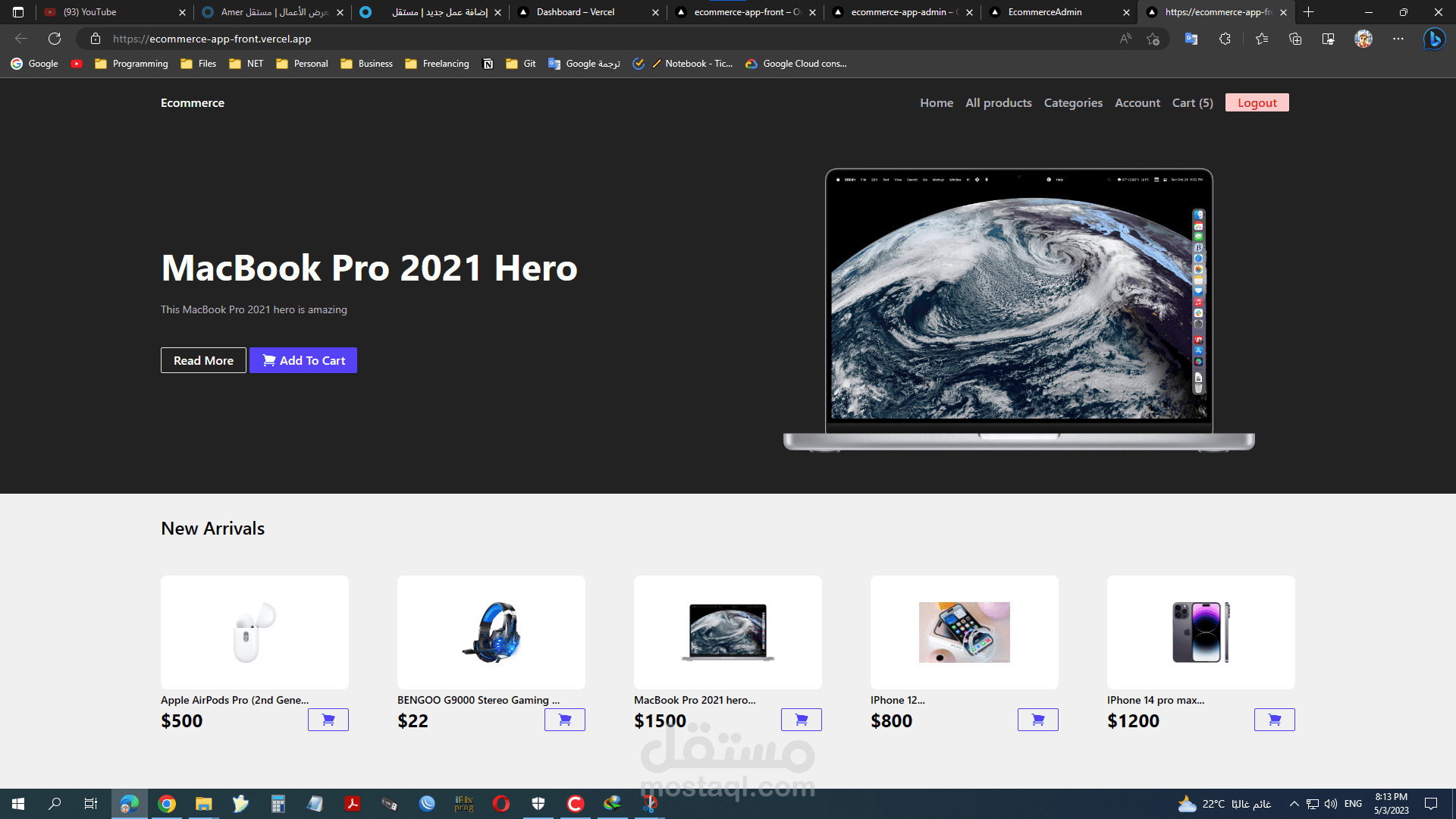
Task: Open Bing sidebar icon
Action: (1433, 39)
